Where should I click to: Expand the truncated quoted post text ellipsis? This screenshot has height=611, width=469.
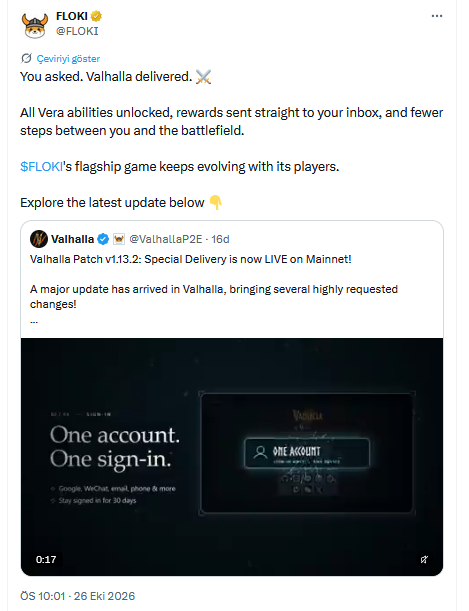(34, 322)
